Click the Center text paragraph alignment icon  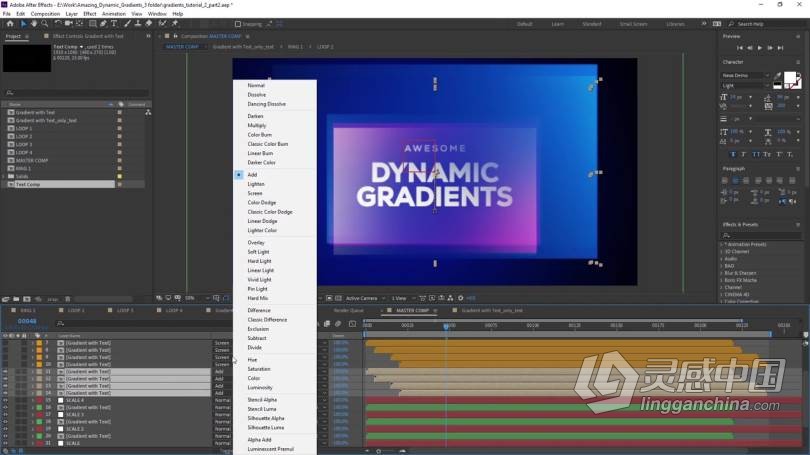tap(736, 180)
